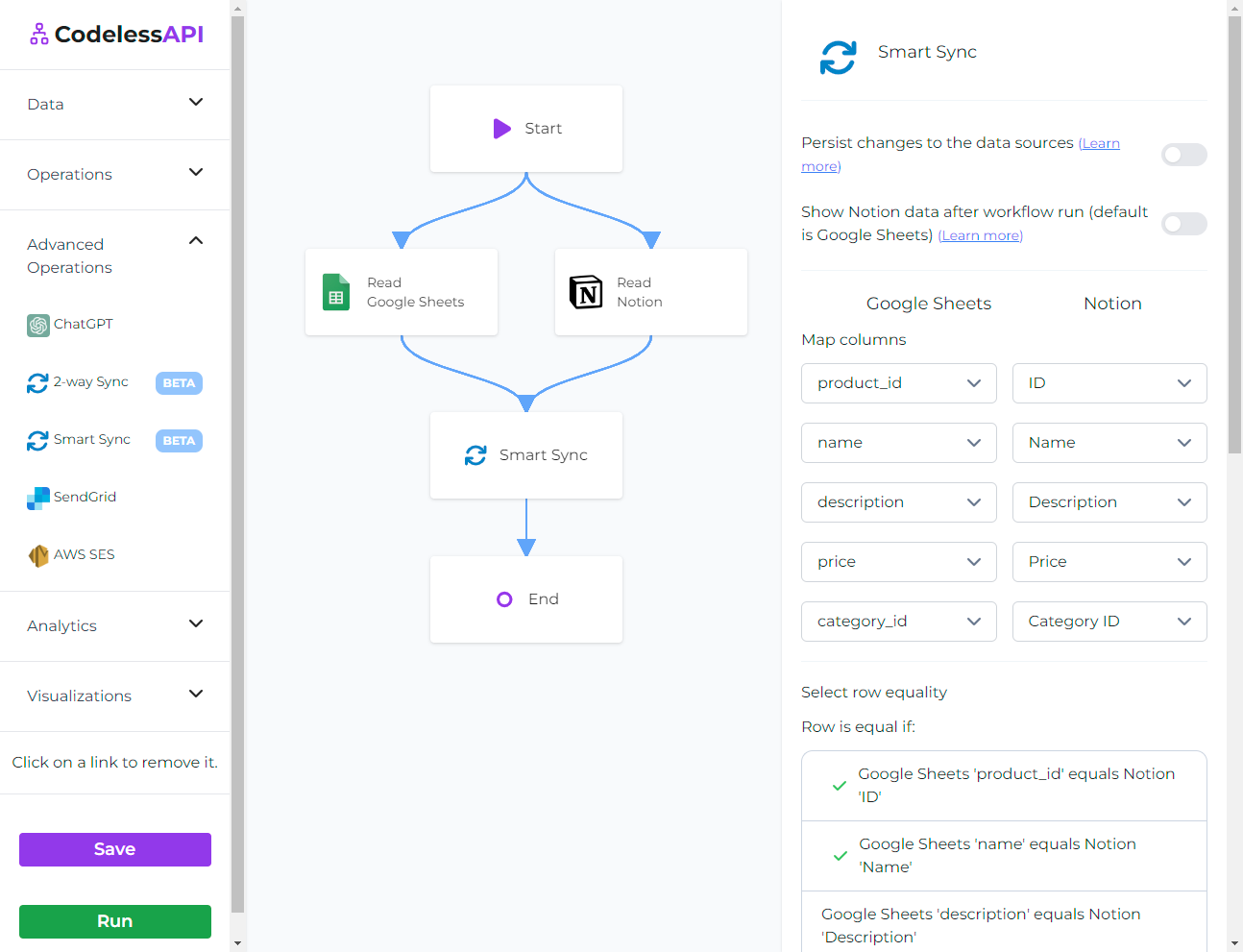The width and height of the screenshot is (1243, 952).
Task: Open the Notion Description dropdown
Action: pos(1109,502)
